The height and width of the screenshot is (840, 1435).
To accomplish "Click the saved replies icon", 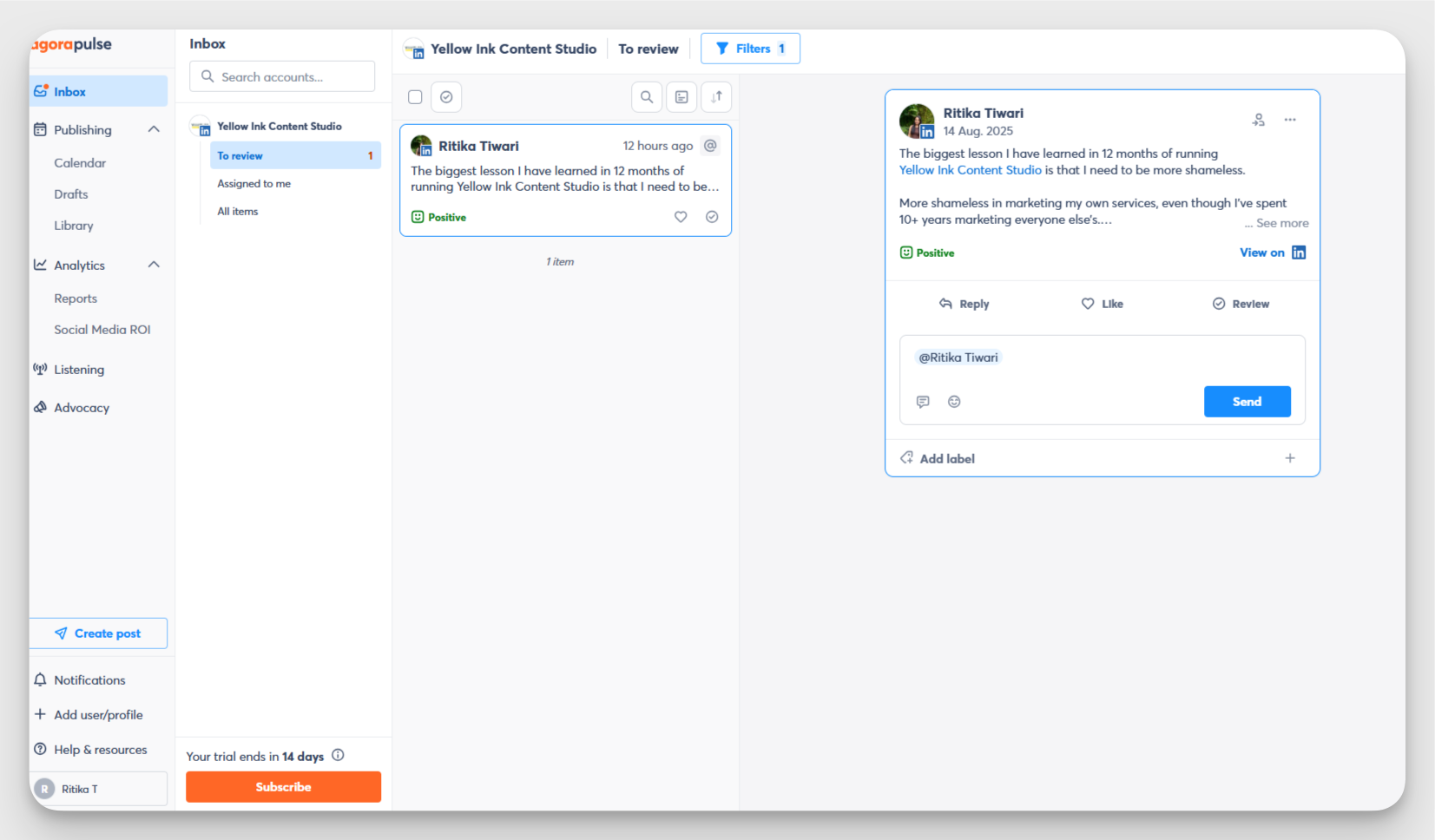I will pos(923,402).
